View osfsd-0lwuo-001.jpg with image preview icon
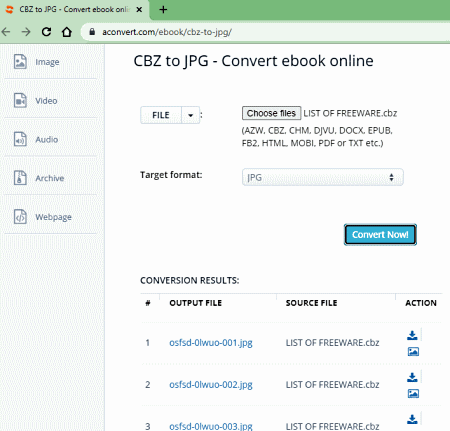Viewport: 450px width, 431px height. point(413,351)
